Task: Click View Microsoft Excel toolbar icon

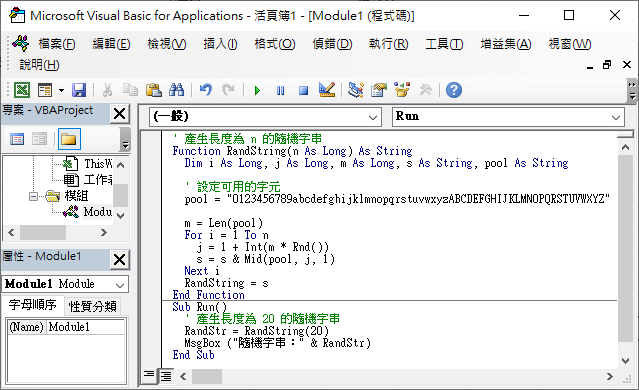Action: tap(22, 90)
